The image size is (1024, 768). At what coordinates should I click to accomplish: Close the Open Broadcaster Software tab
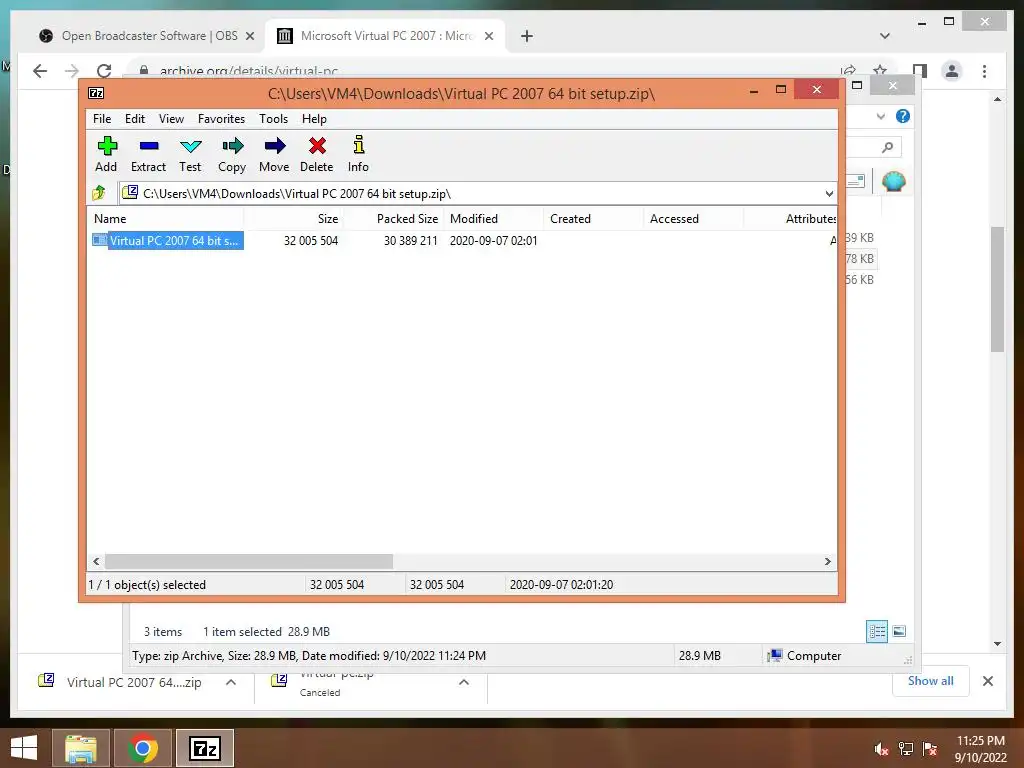pyautogui.click(x=249, y=36)
